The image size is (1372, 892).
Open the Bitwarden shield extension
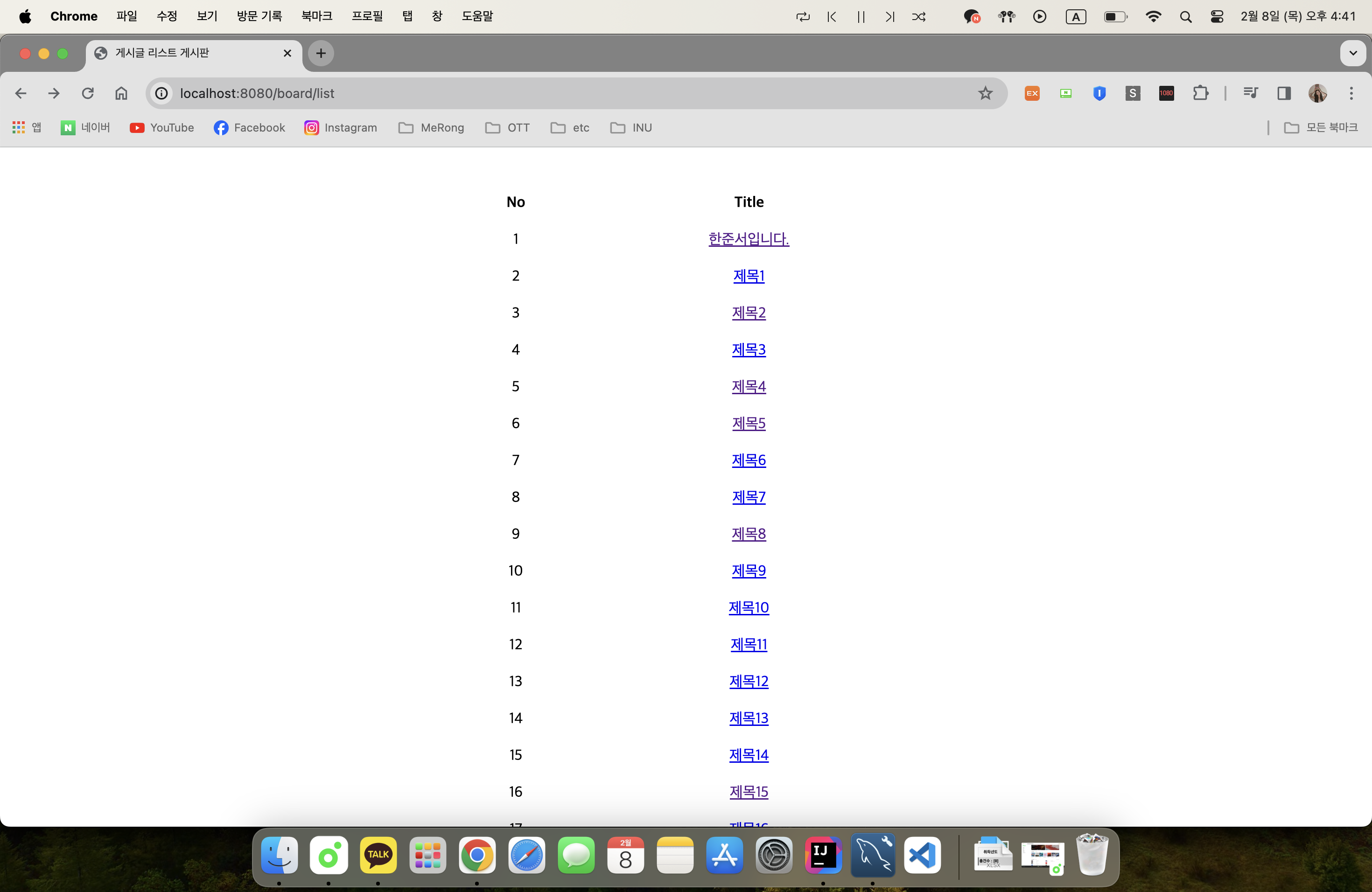[x=1099, y=93]
